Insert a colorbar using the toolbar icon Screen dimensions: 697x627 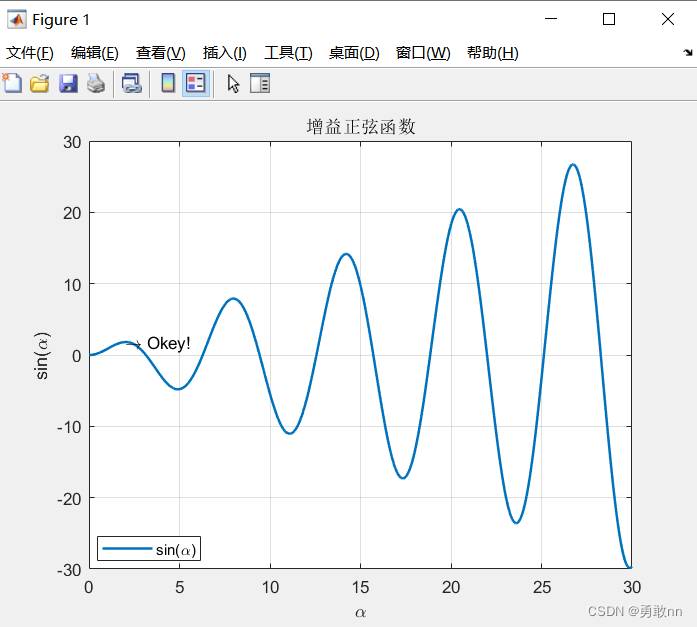point(168,83)
